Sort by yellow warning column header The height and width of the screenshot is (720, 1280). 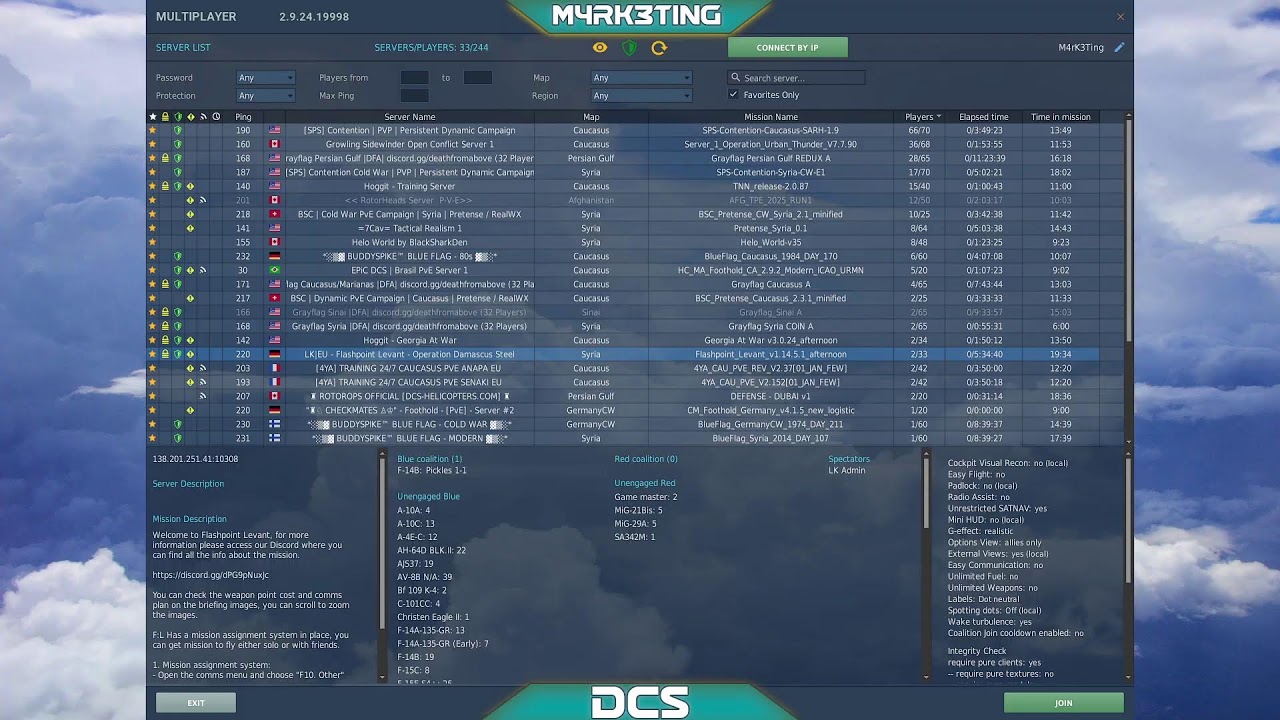(x=191, y=117)
